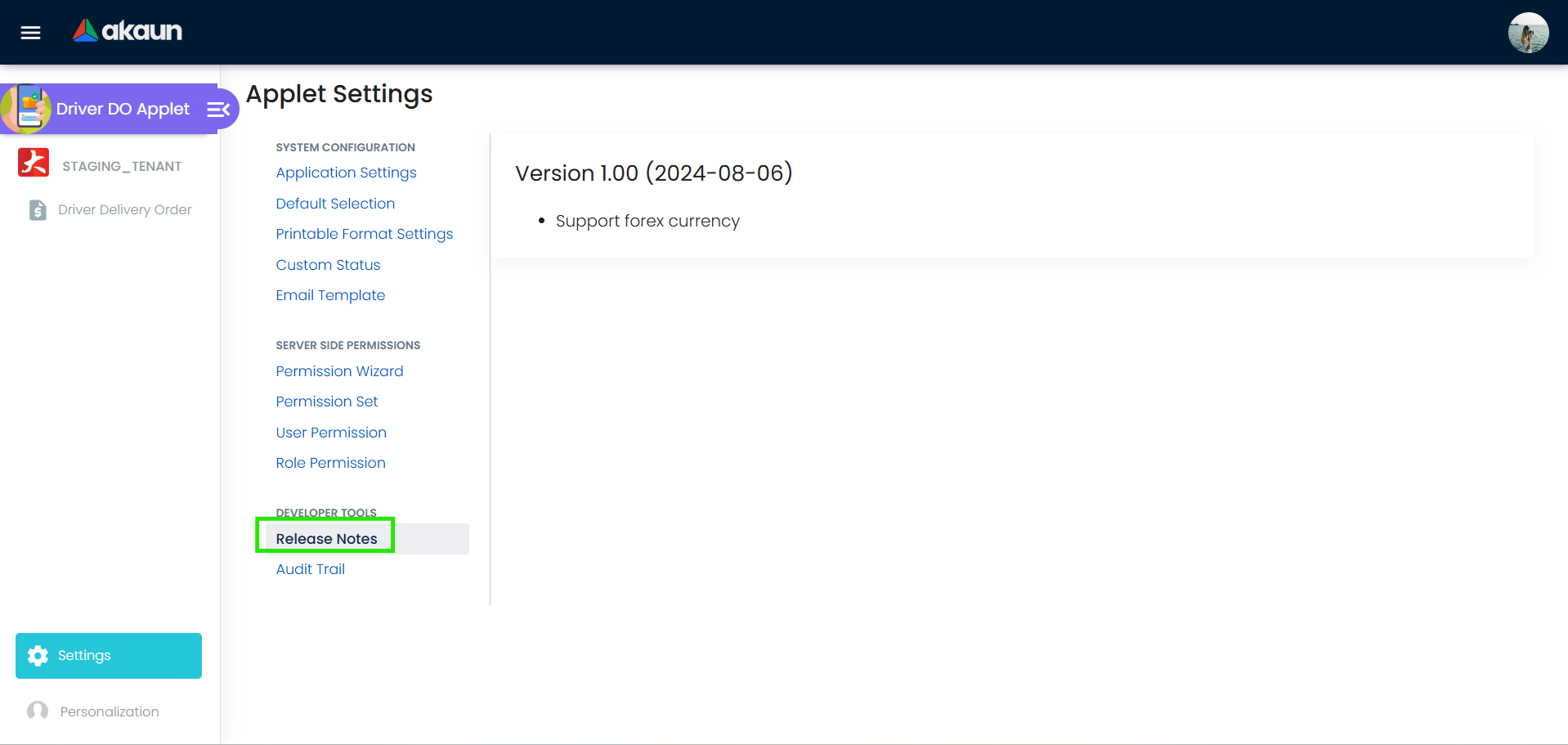This screenshot has width=1568, height=745.
Task: Open the Email Template settings
Action: pyautogui.click(x=330, y=295)
